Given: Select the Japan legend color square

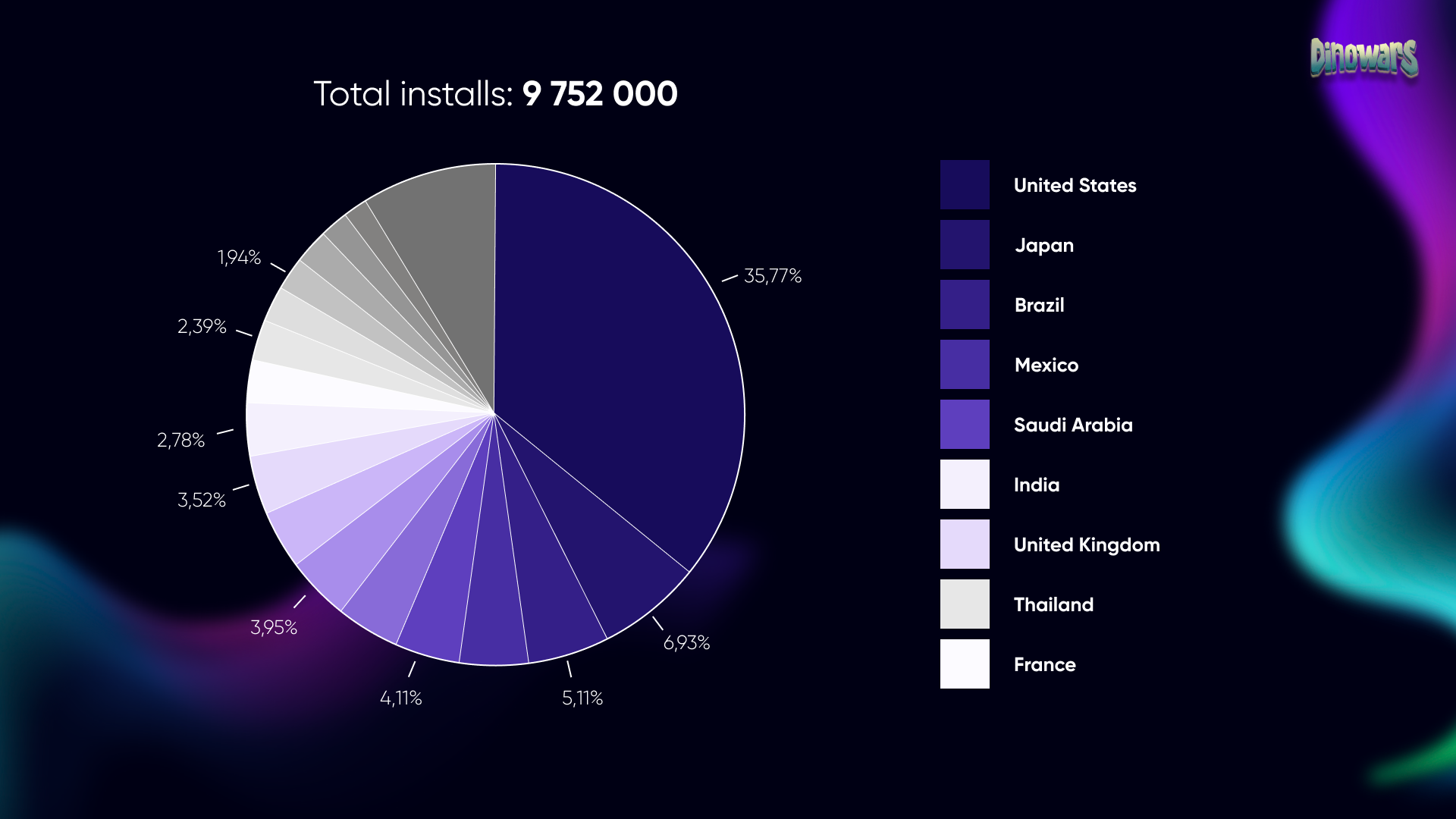Looking at the screenshot, I should 965,244.
